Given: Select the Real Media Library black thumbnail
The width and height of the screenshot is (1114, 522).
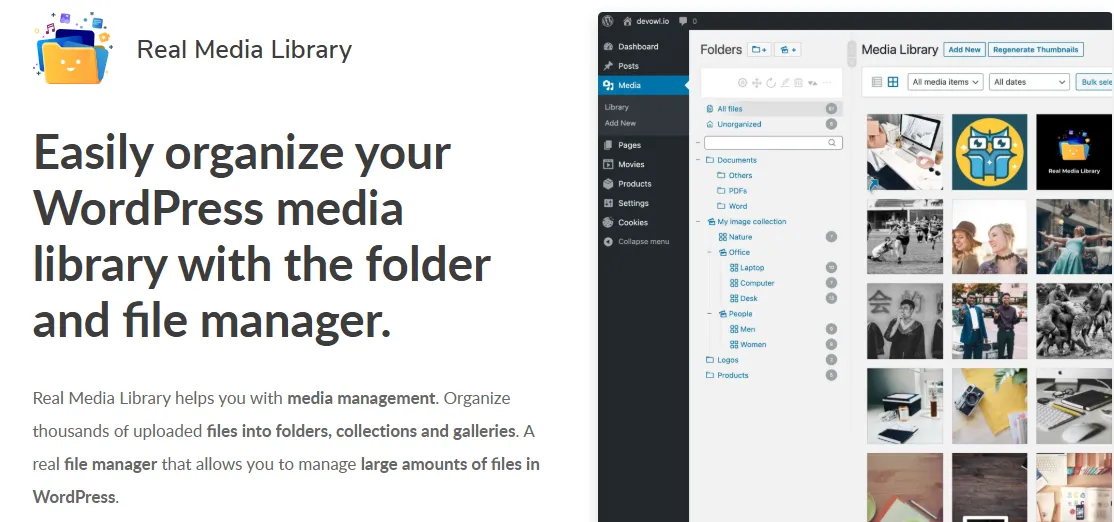Looking at the screenshot, I should pyautogui.click(x=1074, y=152).
